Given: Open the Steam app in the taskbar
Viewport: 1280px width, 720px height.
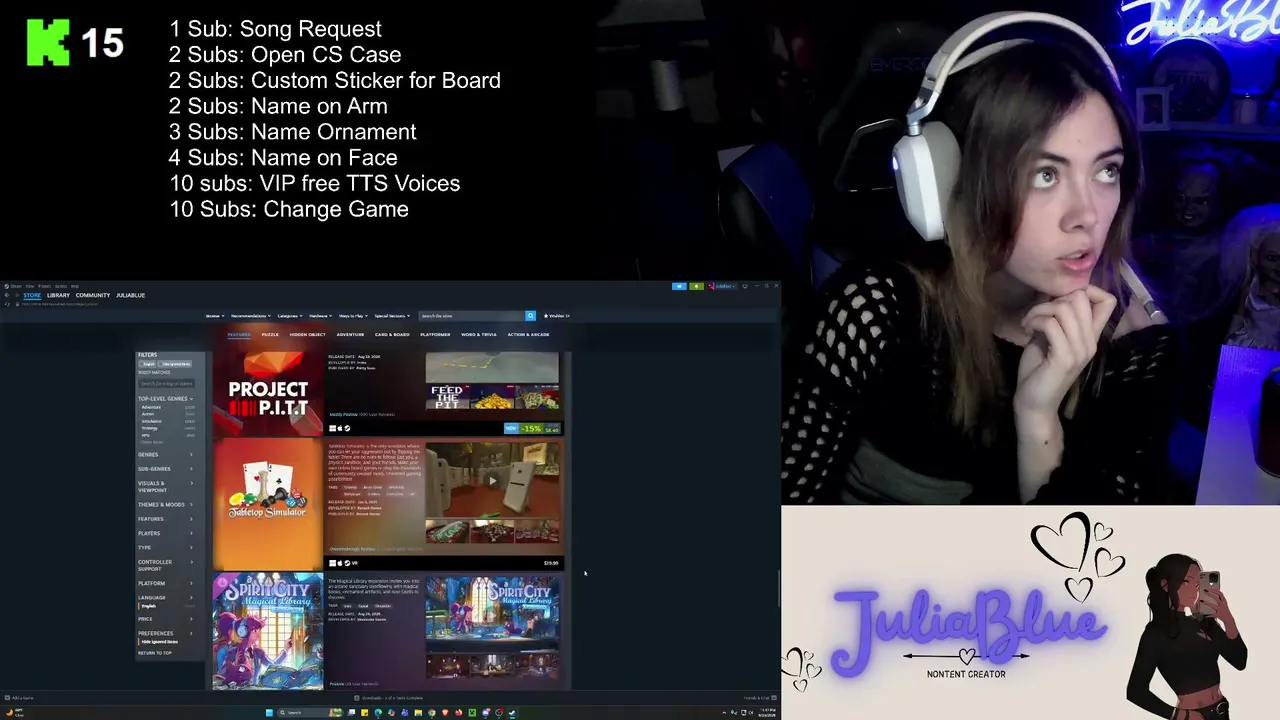Looking at the screenshot, I should pos(512,713).
